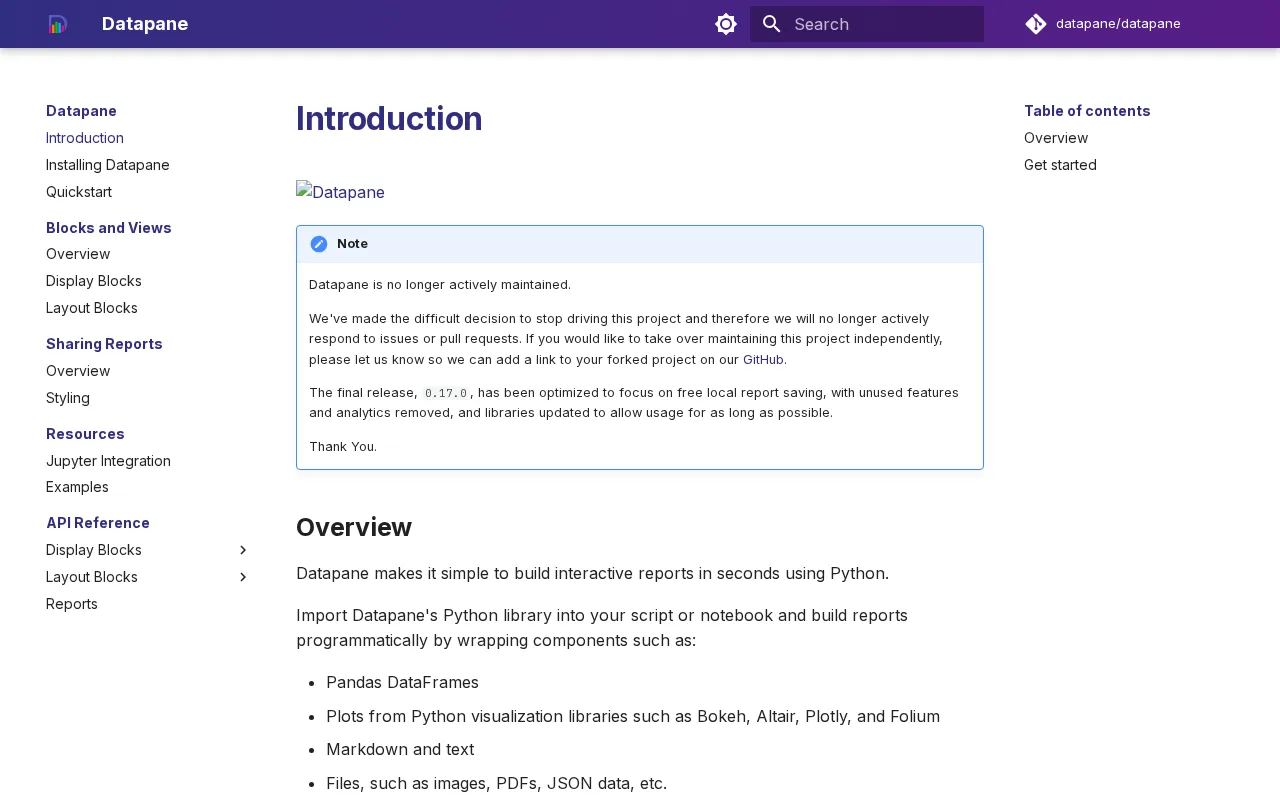1280x800 pixels.
Task: Focus the Search input field
Action: [867, 24]
